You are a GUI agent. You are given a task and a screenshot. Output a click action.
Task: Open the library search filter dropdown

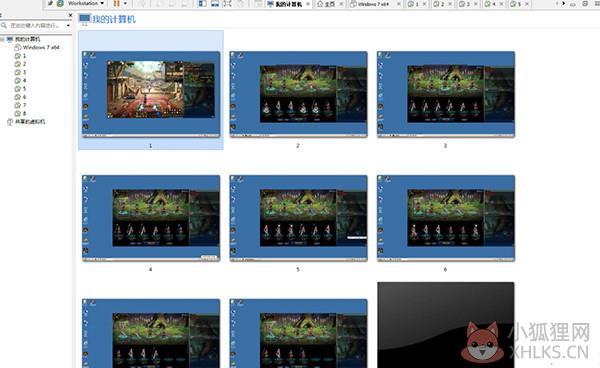(68, 26)
